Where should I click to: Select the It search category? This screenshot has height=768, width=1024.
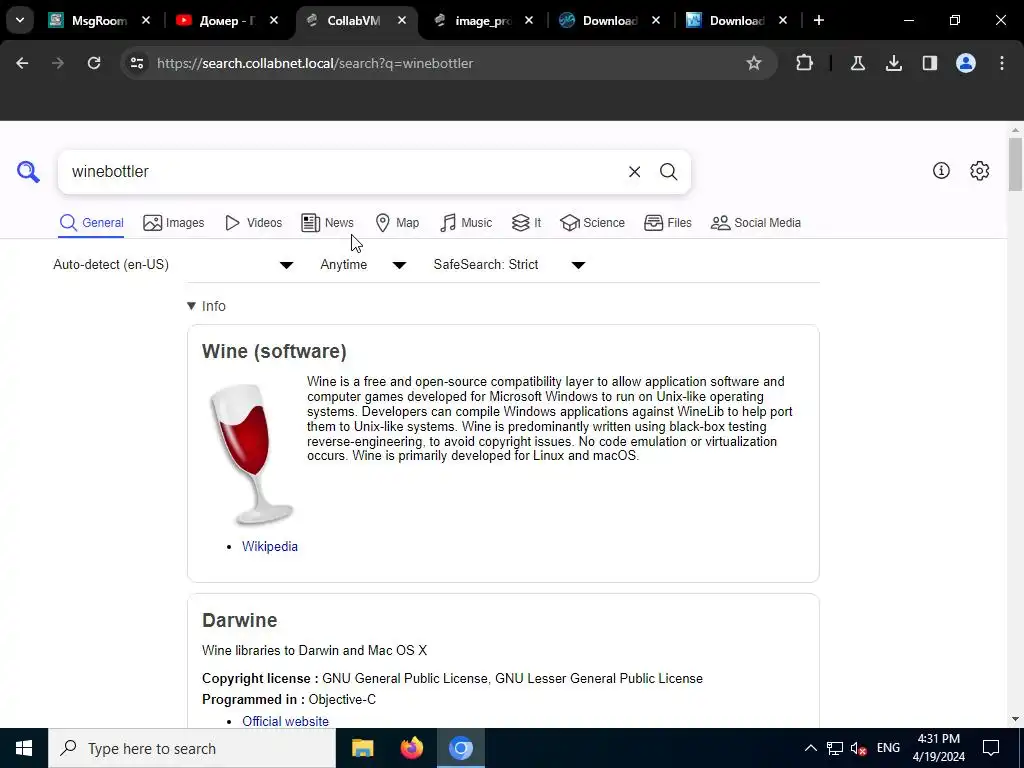(x=526, y=223)
